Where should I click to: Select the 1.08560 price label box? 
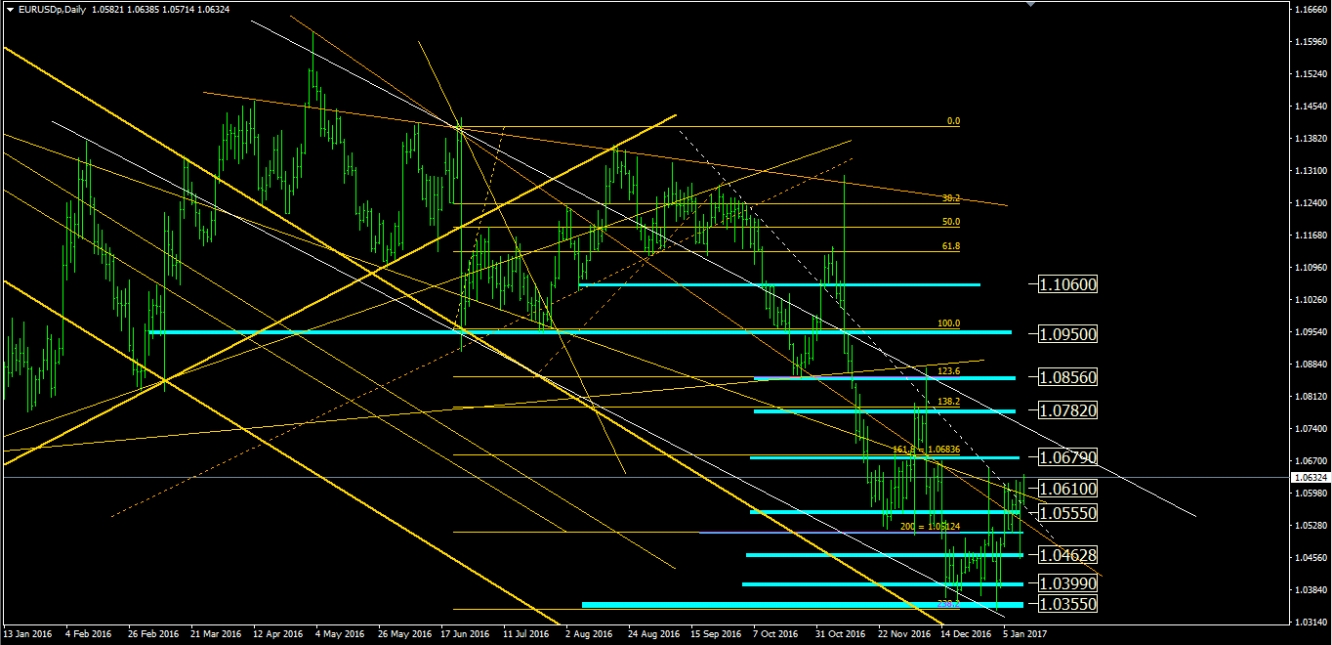click(x=1068, y=378)
